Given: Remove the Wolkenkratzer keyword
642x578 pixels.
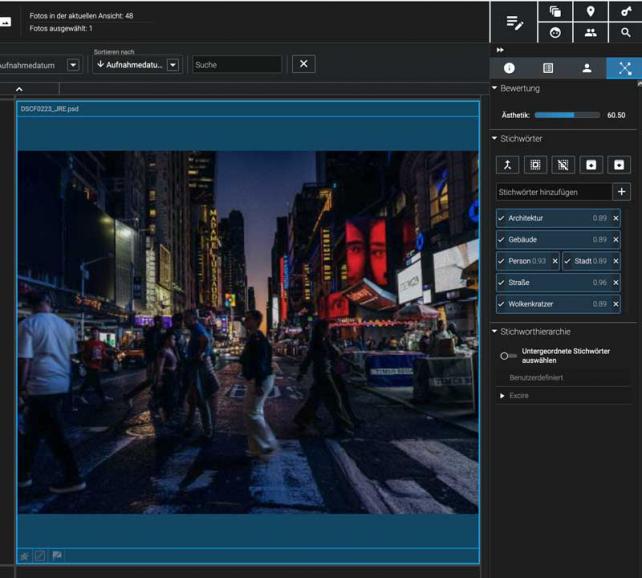Looking at the screenshot, I should click(615, 304).
